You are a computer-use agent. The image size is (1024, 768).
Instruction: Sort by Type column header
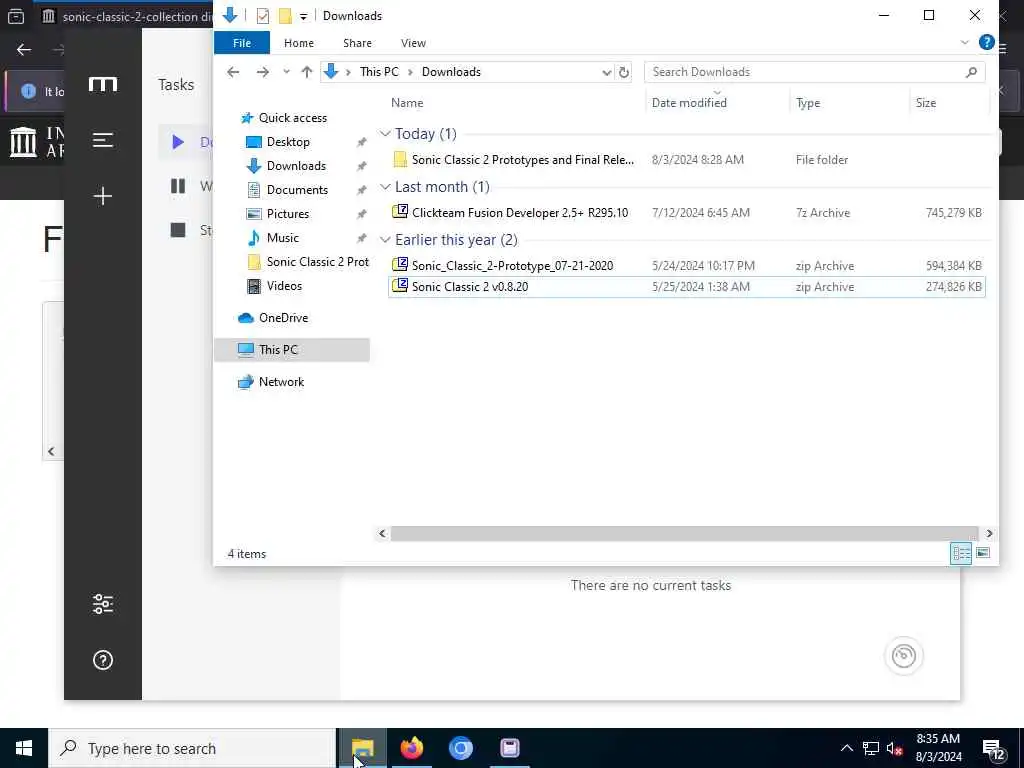pos(808,103)
